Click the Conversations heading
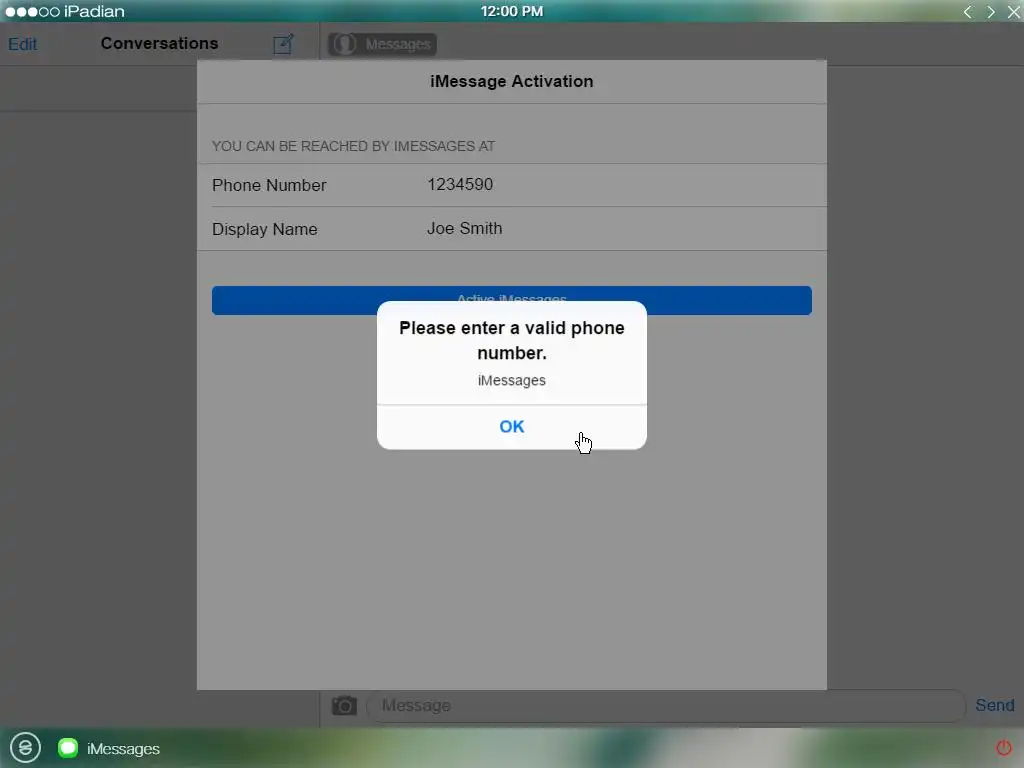Viewport: 1024px width, 768px height. (159, 43)
